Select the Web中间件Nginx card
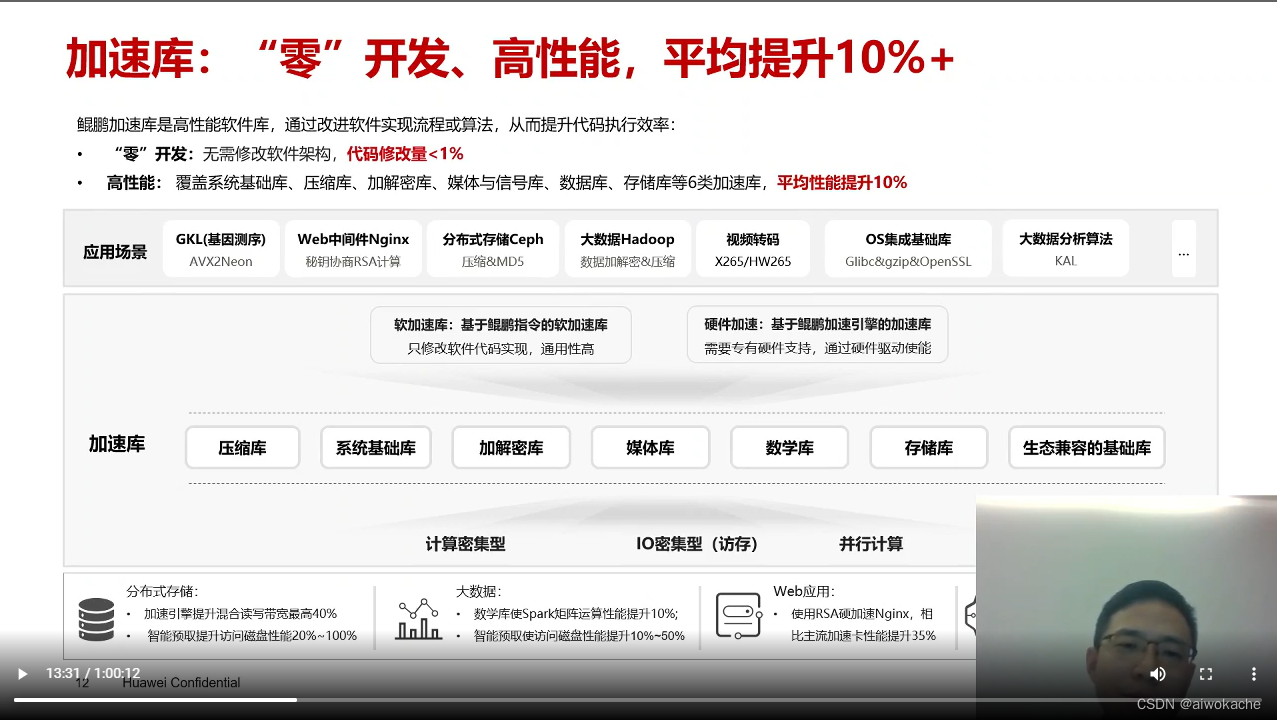The width and height of the screenshot is (1277, 720). point(353,249)
